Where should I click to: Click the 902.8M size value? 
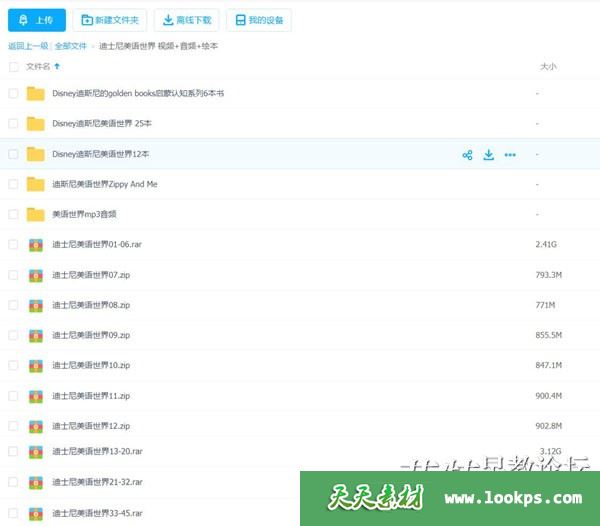549,426
